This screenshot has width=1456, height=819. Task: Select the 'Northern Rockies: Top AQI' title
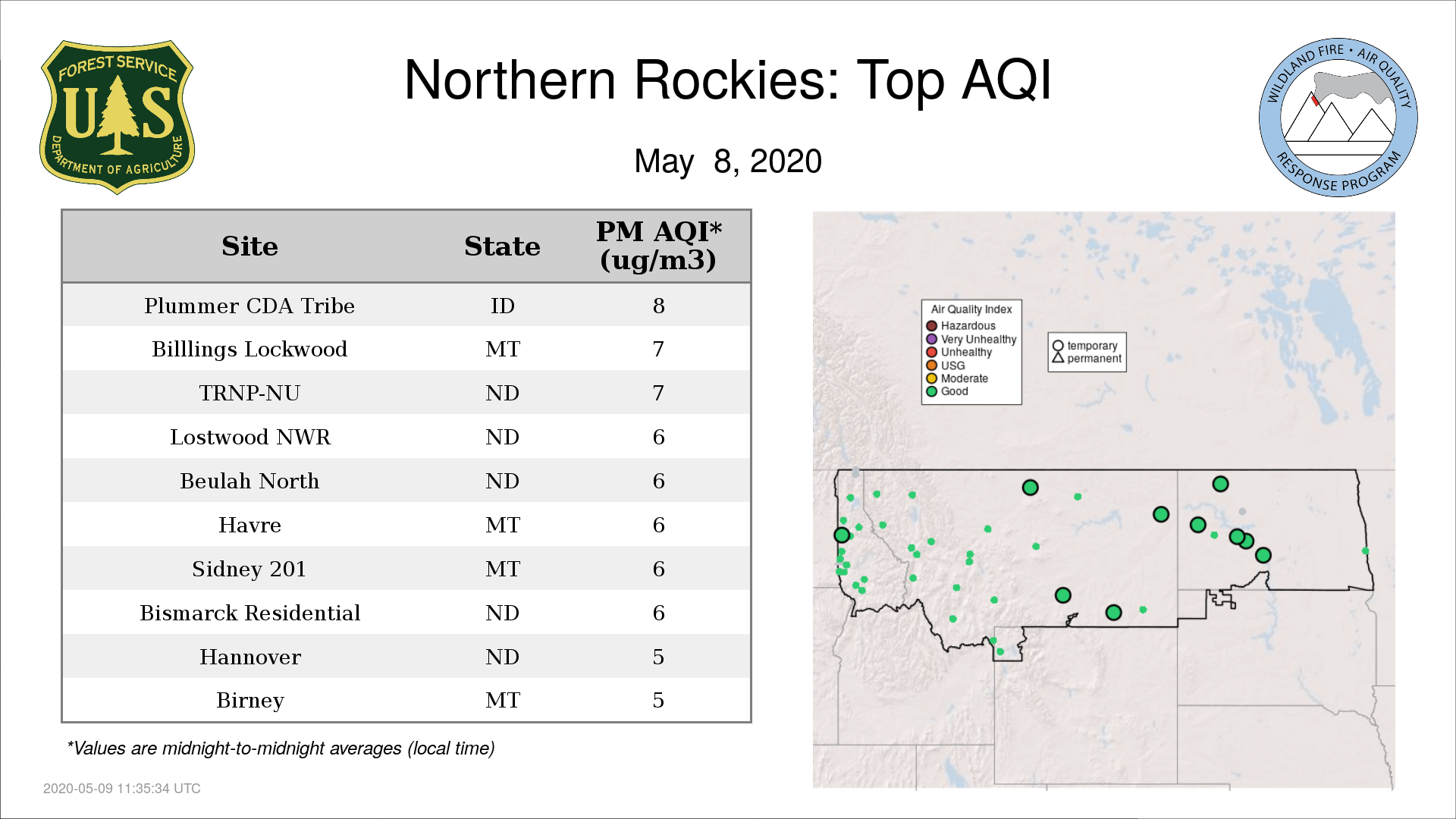(728, 80)
